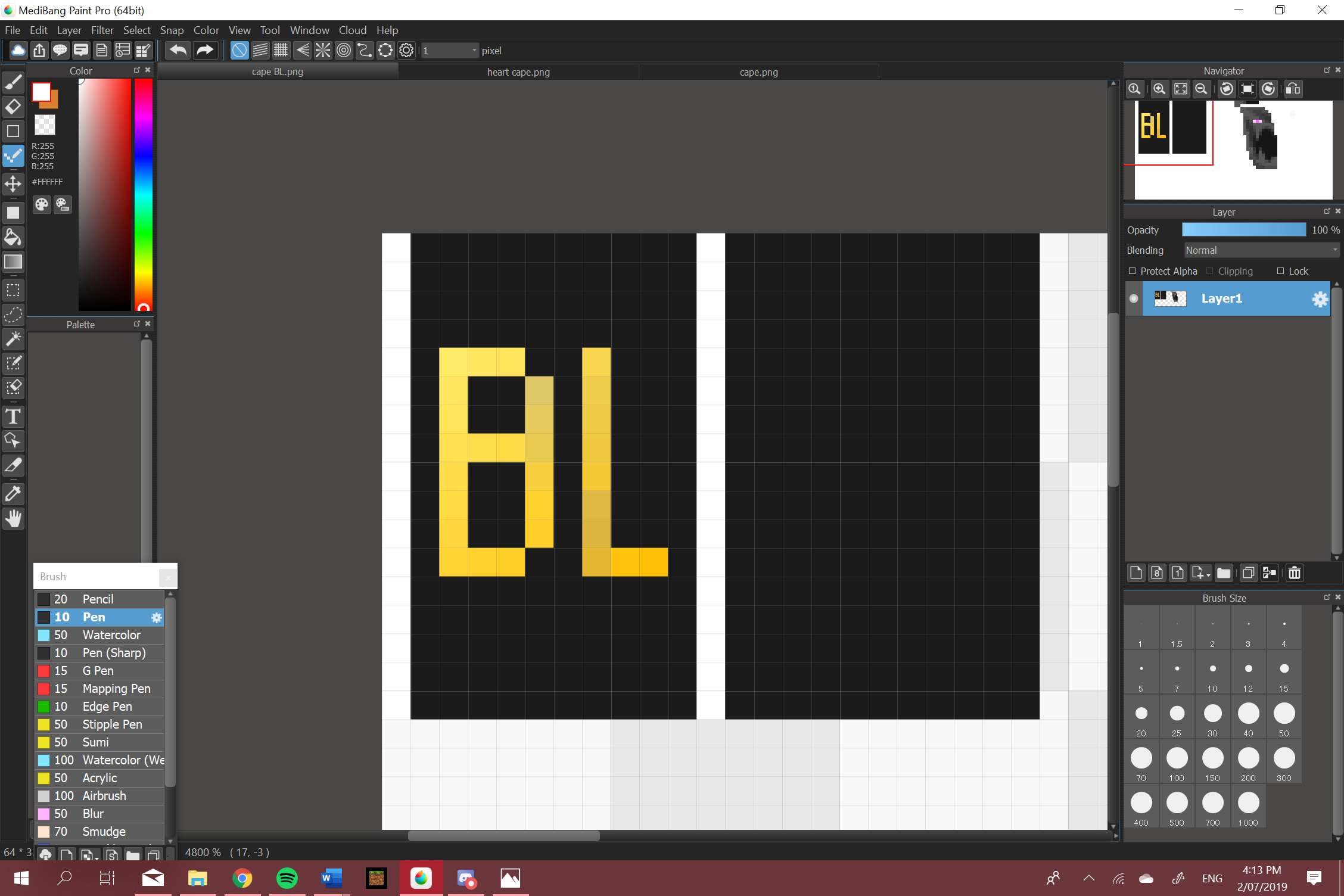
Task: Delete the layer with trash icon
Action: click(x=1295, y=573)
